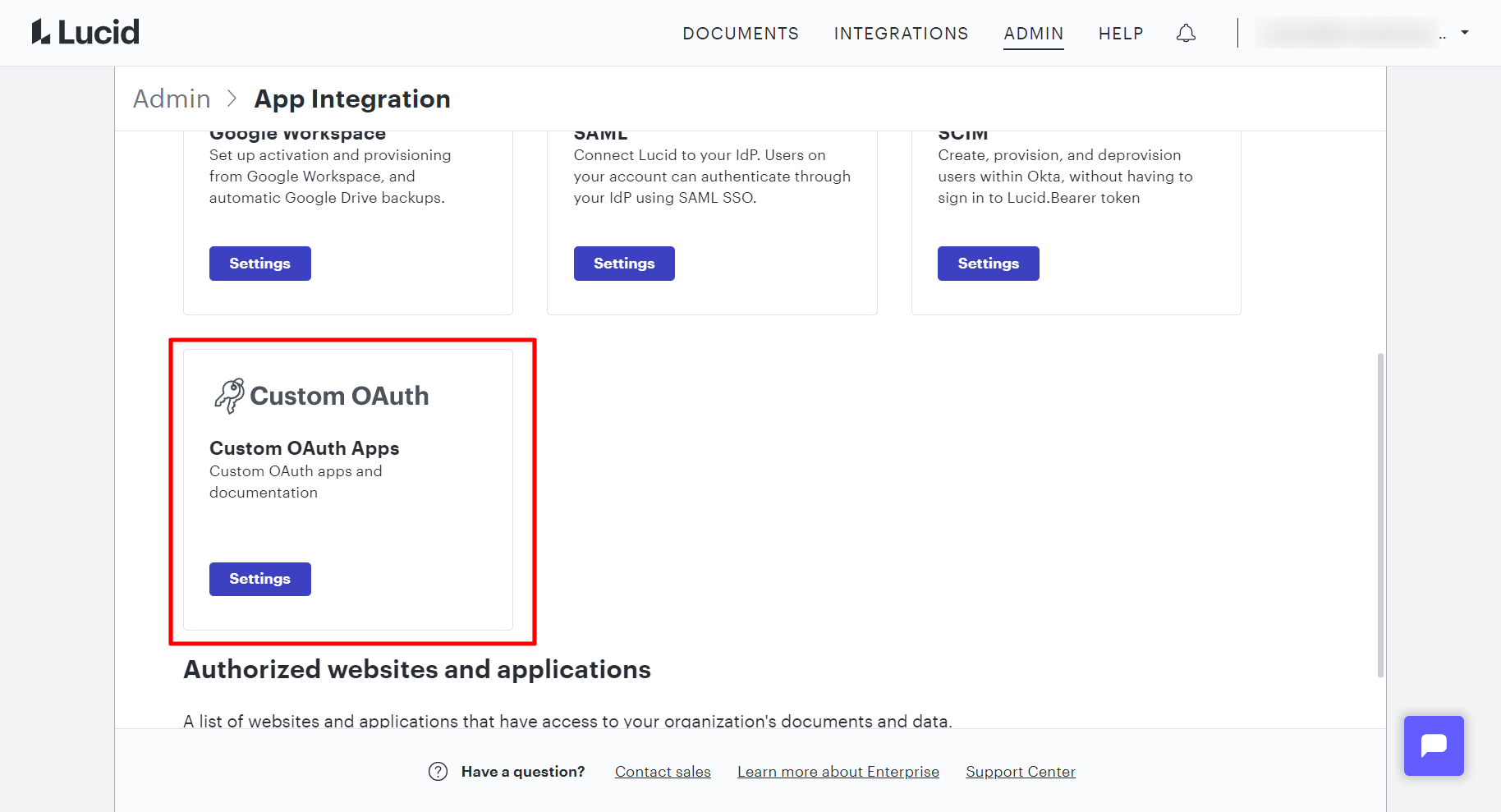Image resolution: width=1501 pixels, height=812 pixels.
Task: Click the blurred account name field
Action: [x=1347, y=33]
